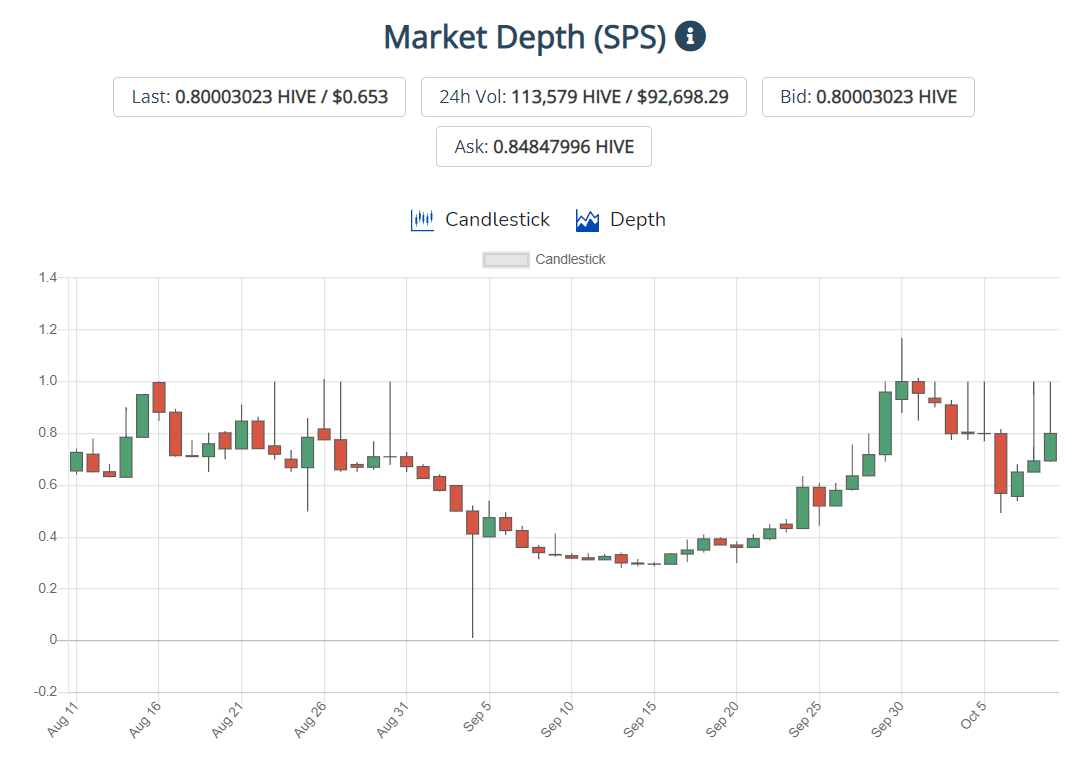The height and width of the screenshot is (757, 1089).
Task: Click the 0.6 y-axis value
Action: tap(48, 485)
